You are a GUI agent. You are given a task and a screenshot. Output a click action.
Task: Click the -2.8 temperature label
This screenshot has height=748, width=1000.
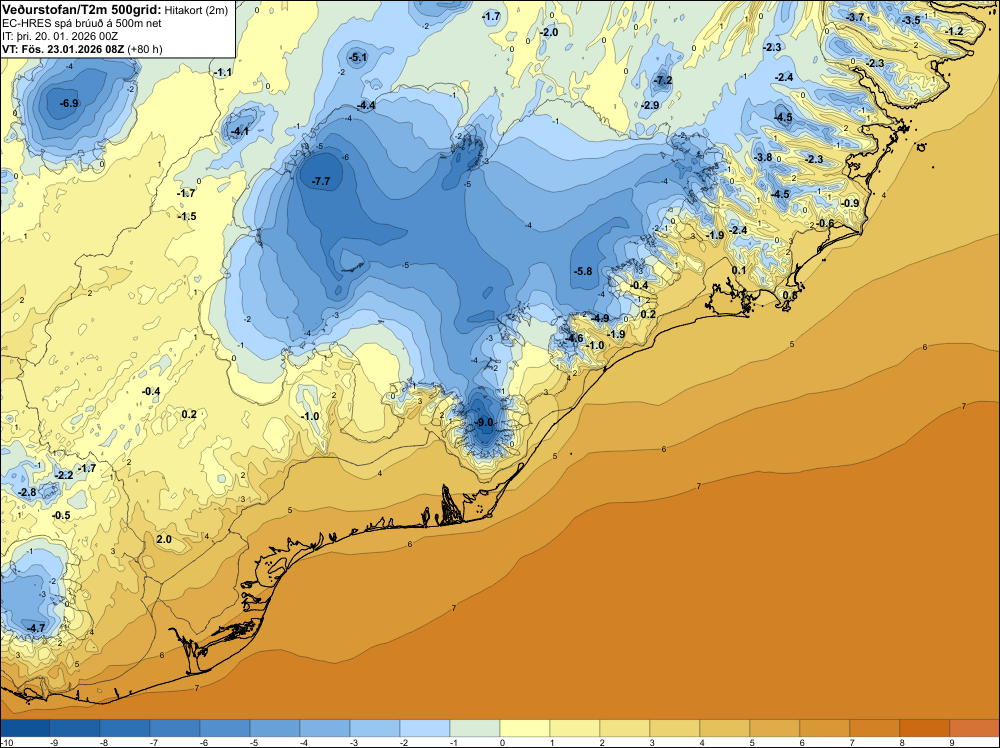tap(27, 492)
